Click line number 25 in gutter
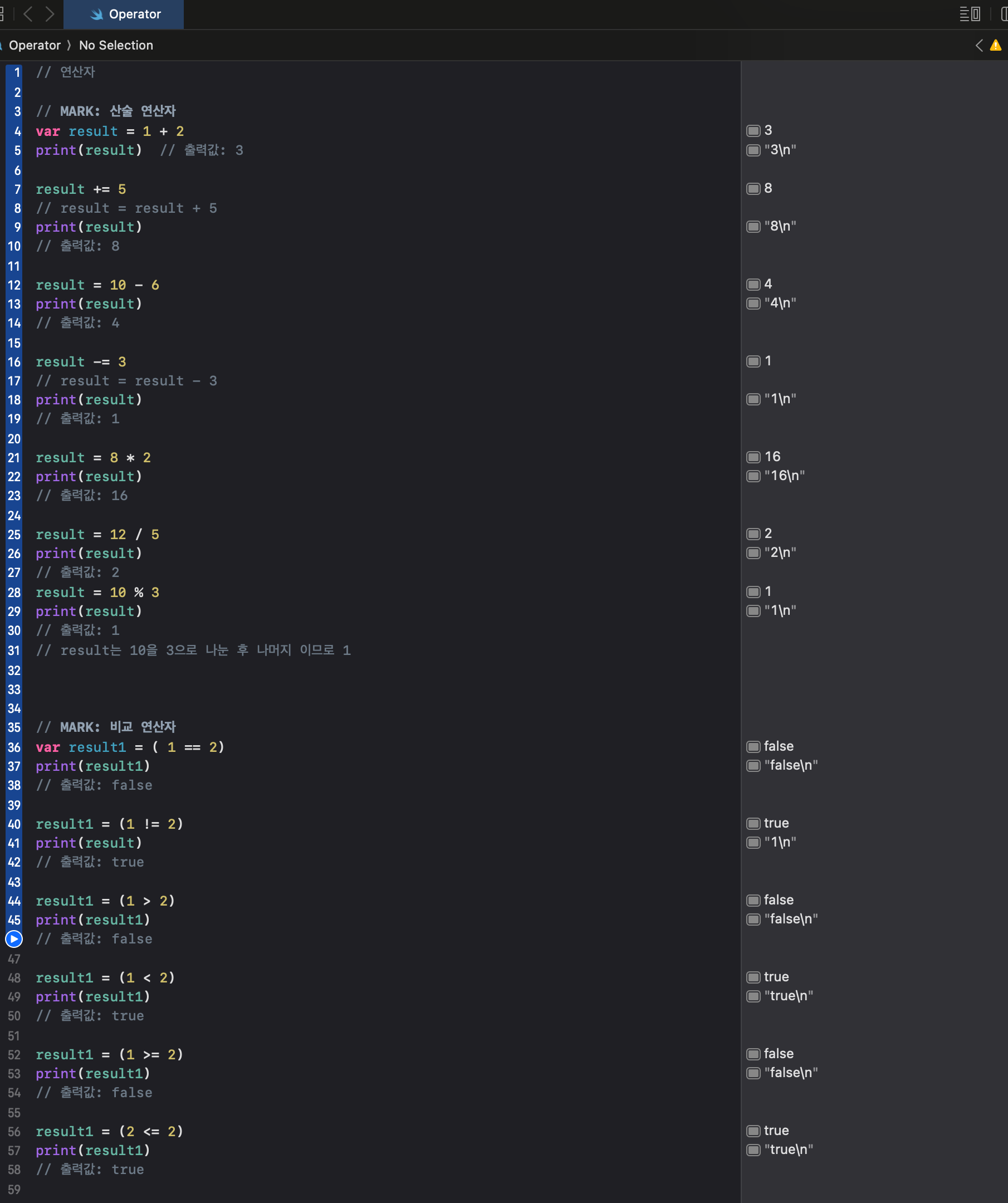The height and width of the screenshot is (1203, 1008). pyautogui.click(x=14, y=535)
